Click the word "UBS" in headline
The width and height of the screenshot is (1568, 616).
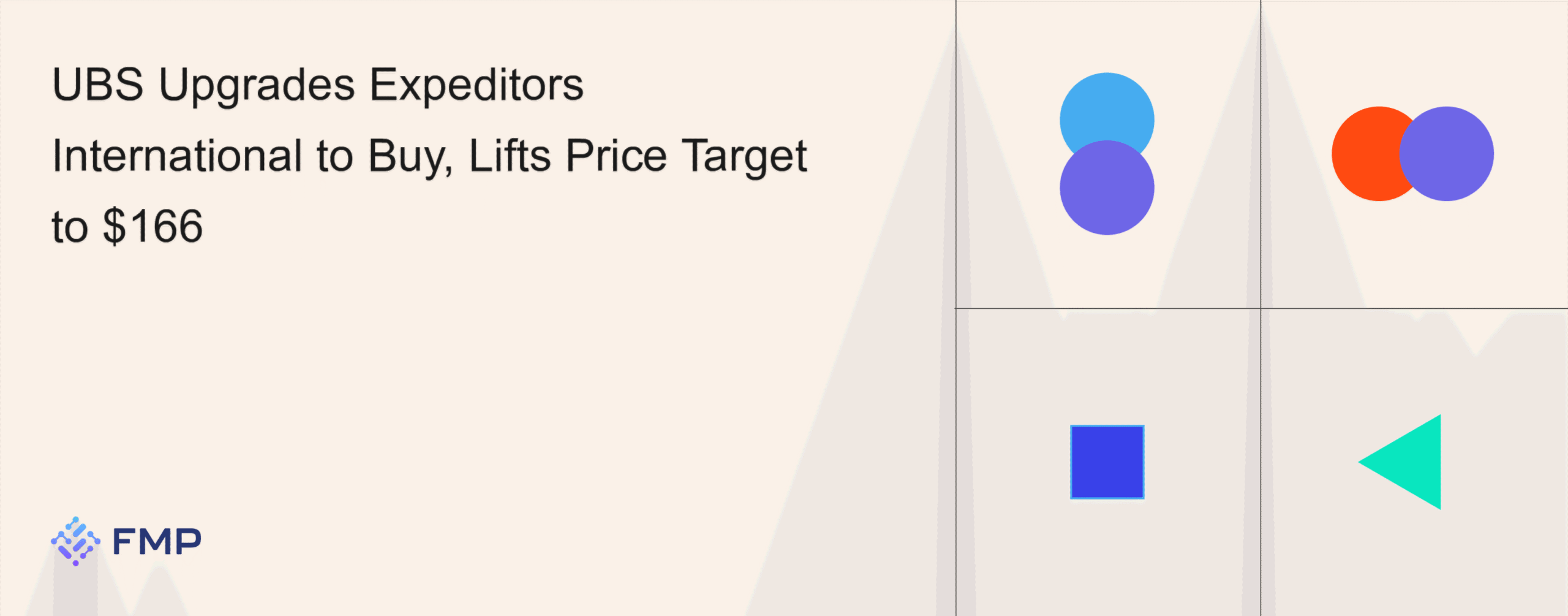97,85
